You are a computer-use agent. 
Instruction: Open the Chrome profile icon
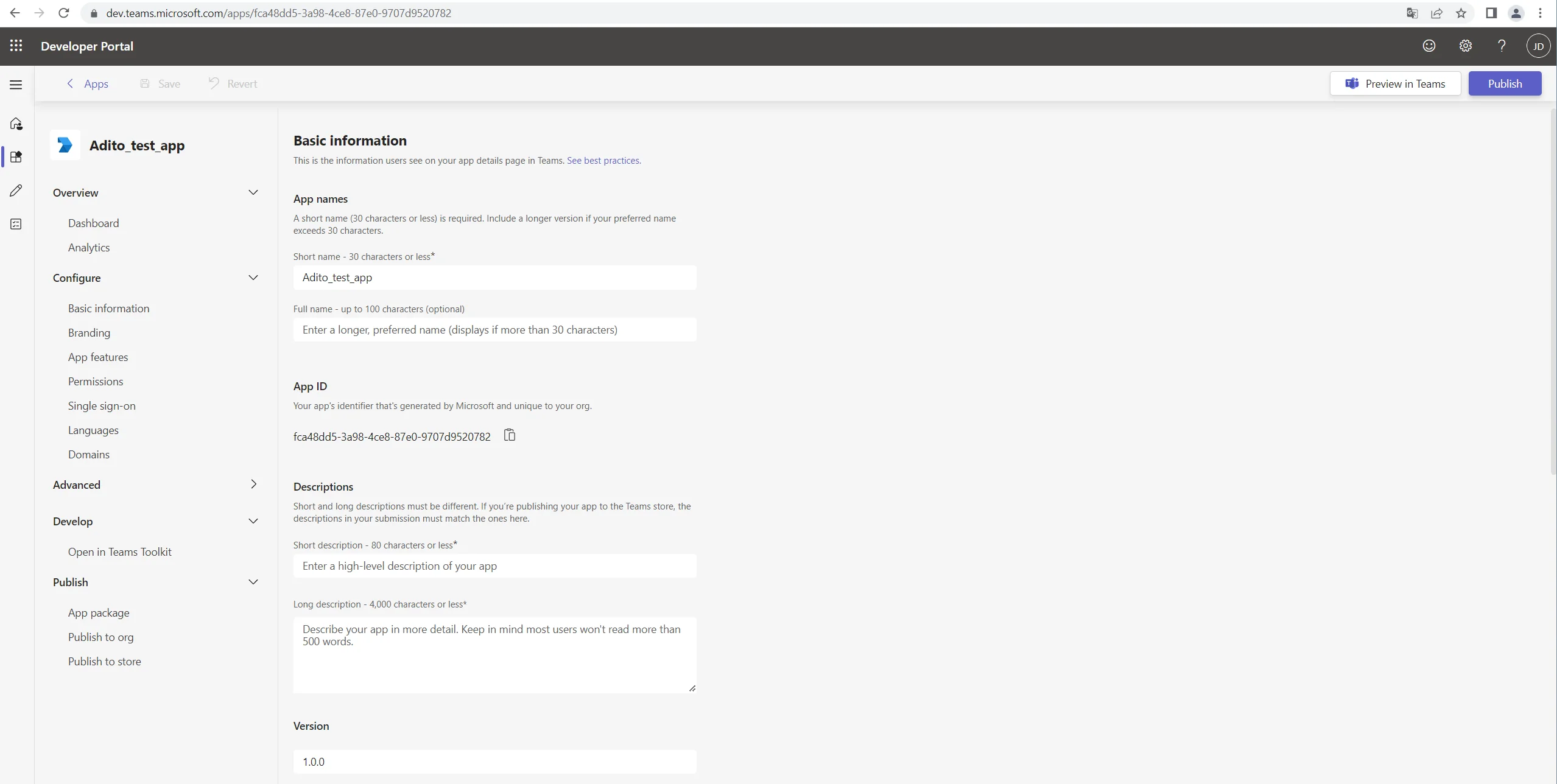[x=1516, y=13]
